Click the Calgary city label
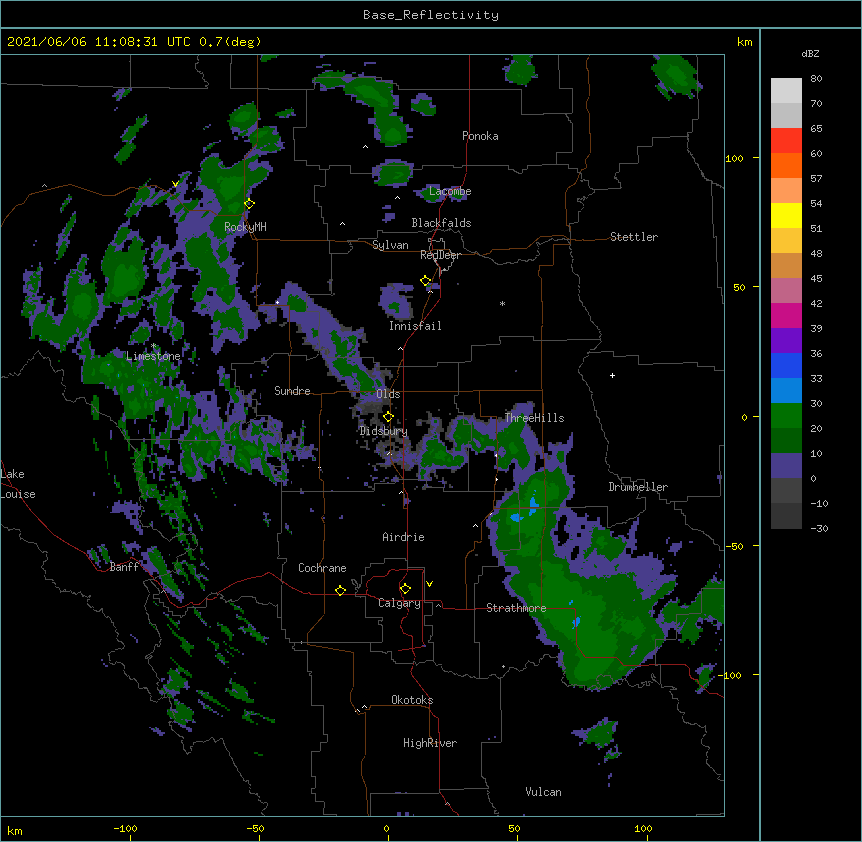The height and width of the screenshot is (842, 862). click(399, 603)
